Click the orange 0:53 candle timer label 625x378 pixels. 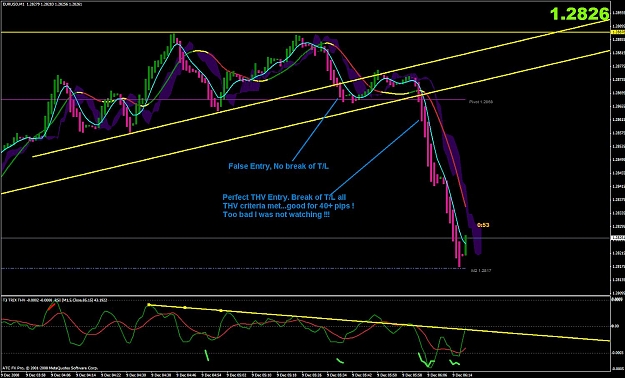click(483, 225)
